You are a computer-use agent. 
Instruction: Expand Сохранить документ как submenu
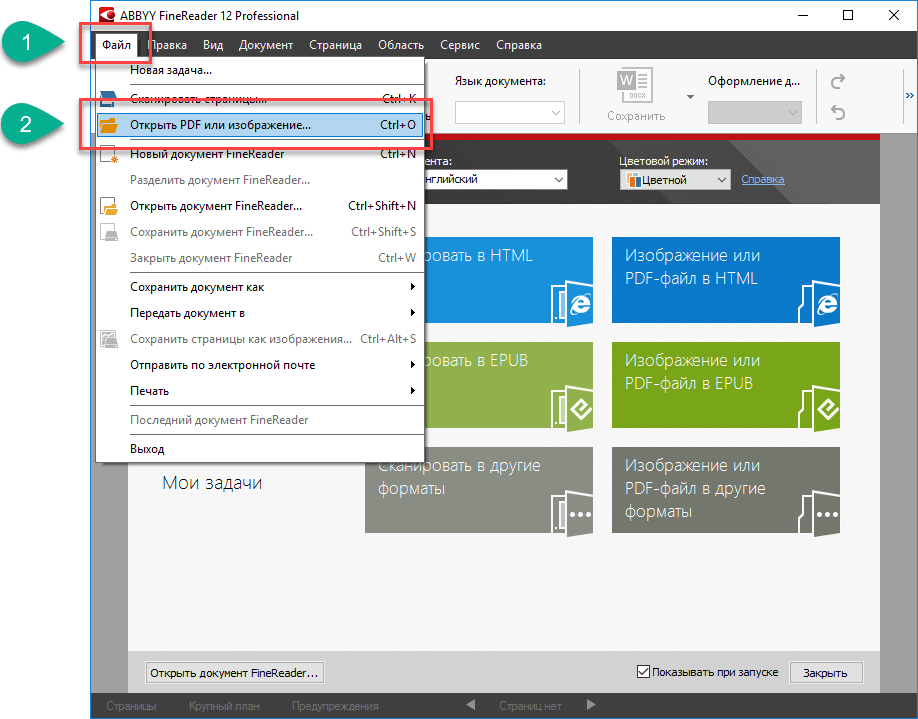[260, 287]
